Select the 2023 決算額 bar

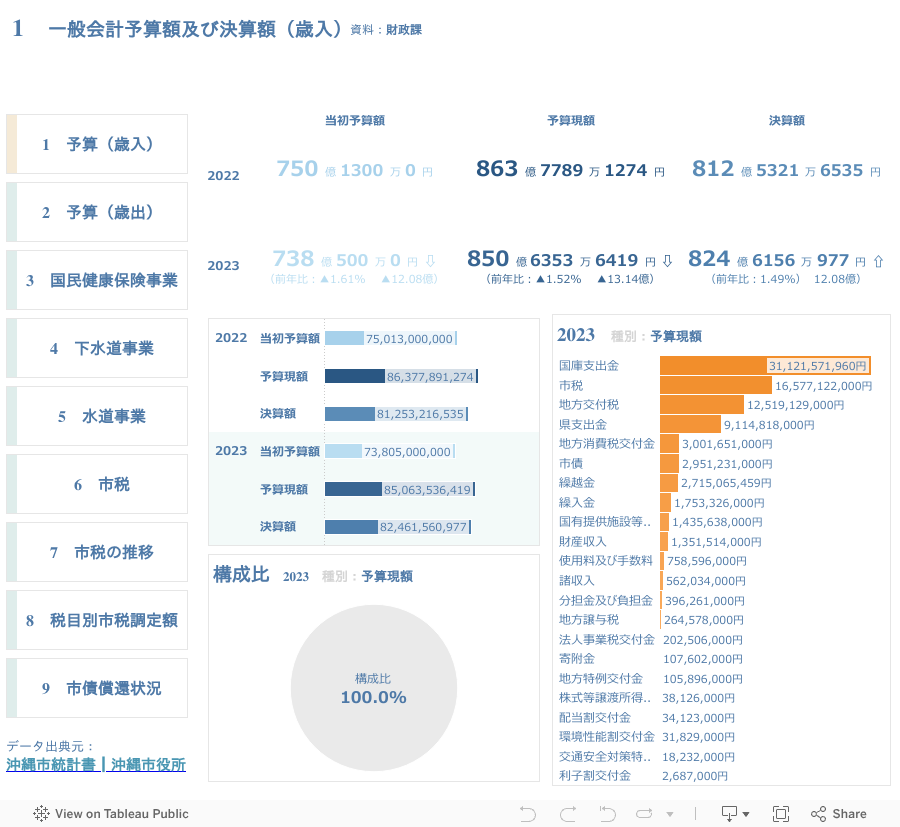pos(350,526)
